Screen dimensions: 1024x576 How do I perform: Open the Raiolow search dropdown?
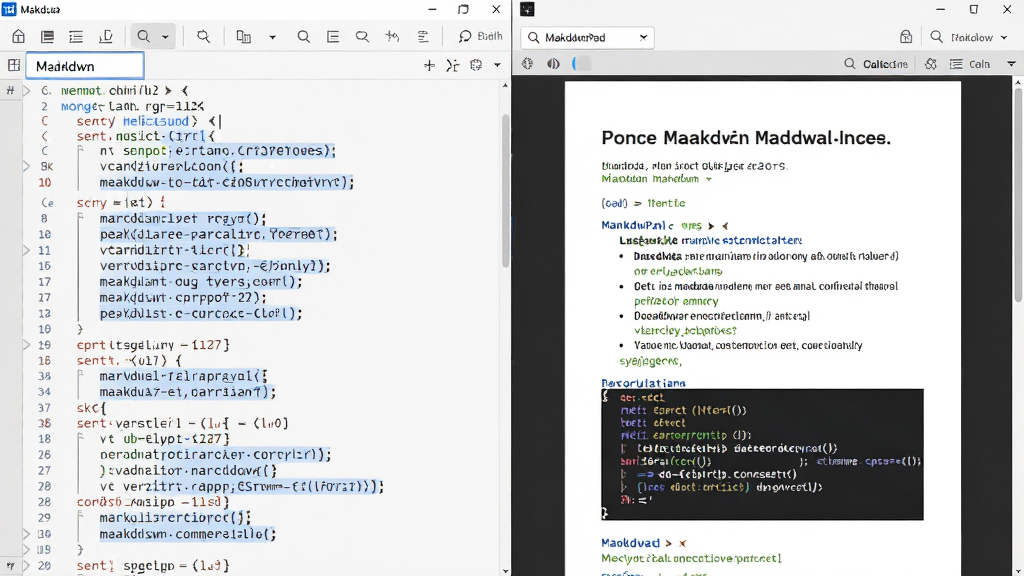(969, 37)
